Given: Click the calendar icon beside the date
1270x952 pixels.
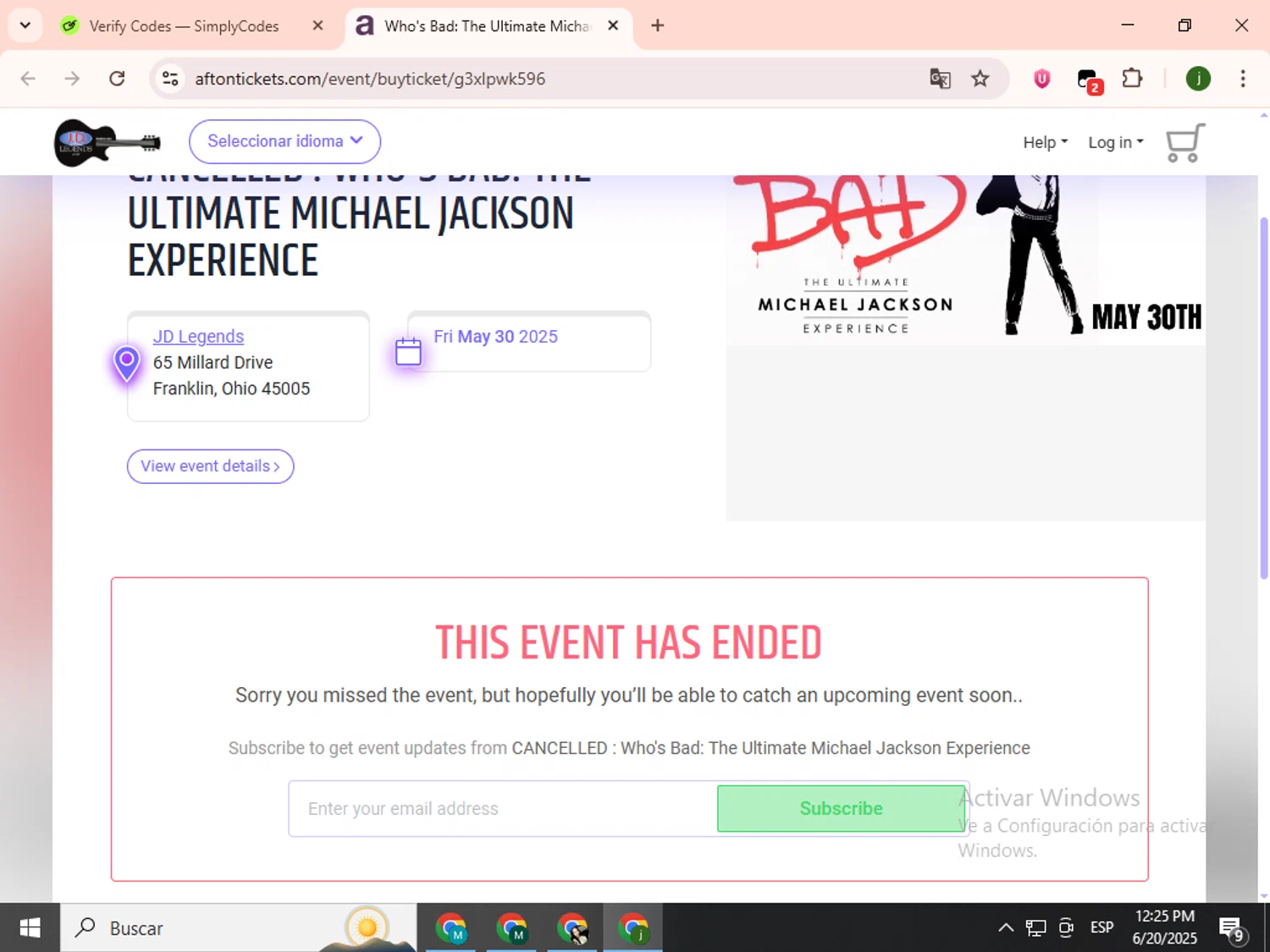Looking at the screenshot, I should coord(408,351).
